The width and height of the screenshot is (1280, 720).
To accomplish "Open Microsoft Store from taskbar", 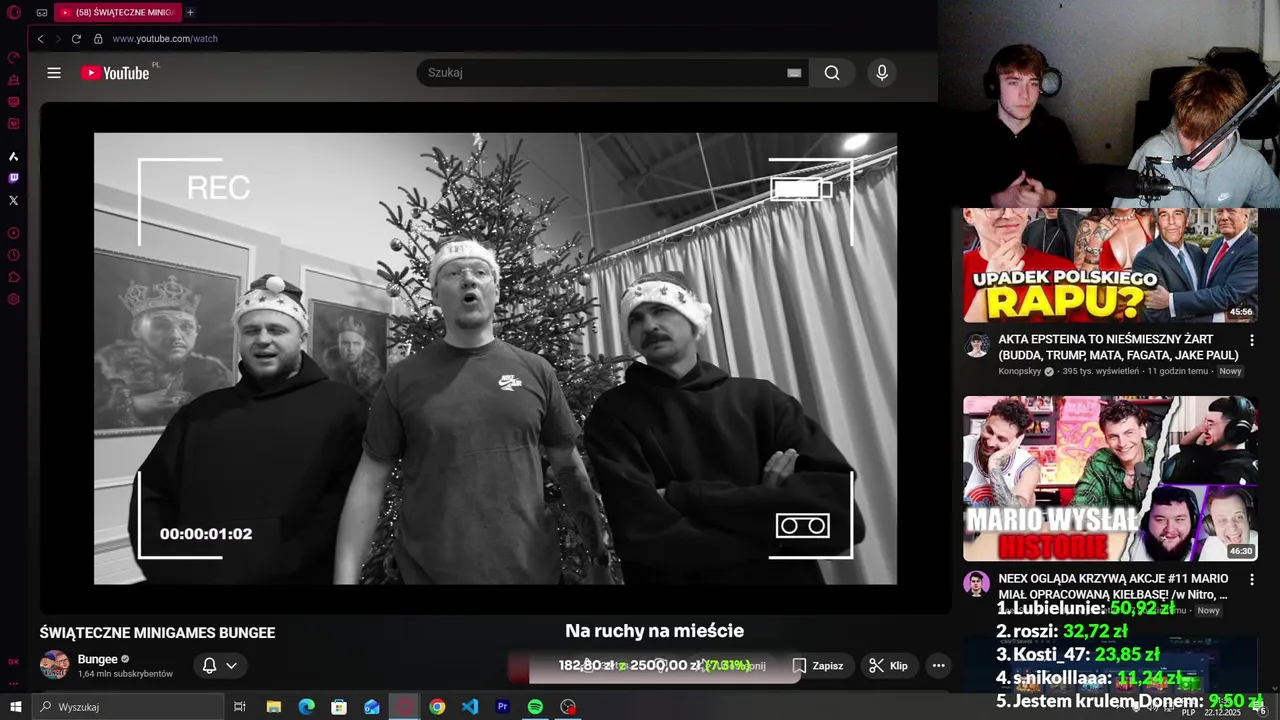I will 339,707.
